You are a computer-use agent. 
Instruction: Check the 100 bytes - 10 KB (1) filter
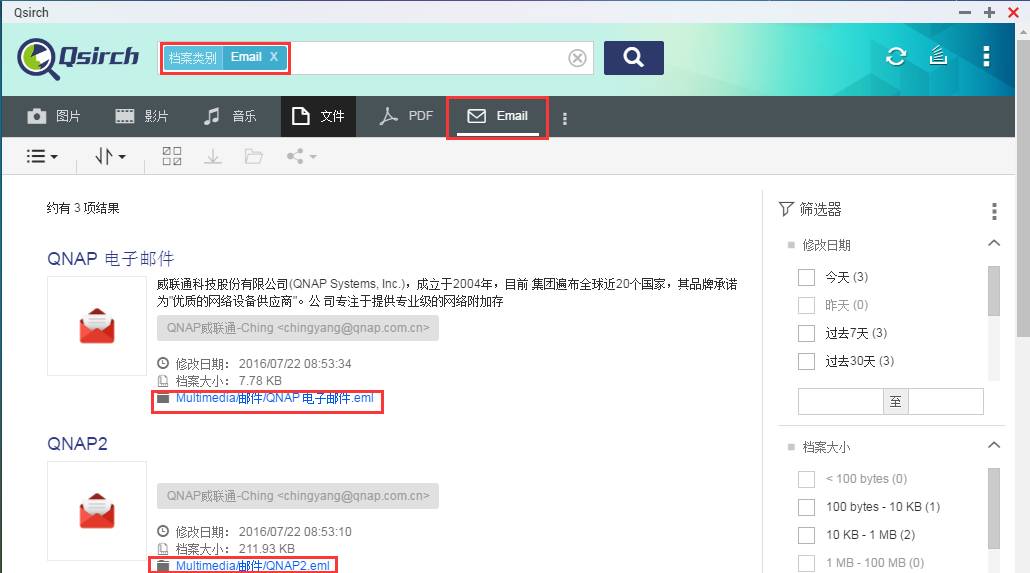click(806, 507)
